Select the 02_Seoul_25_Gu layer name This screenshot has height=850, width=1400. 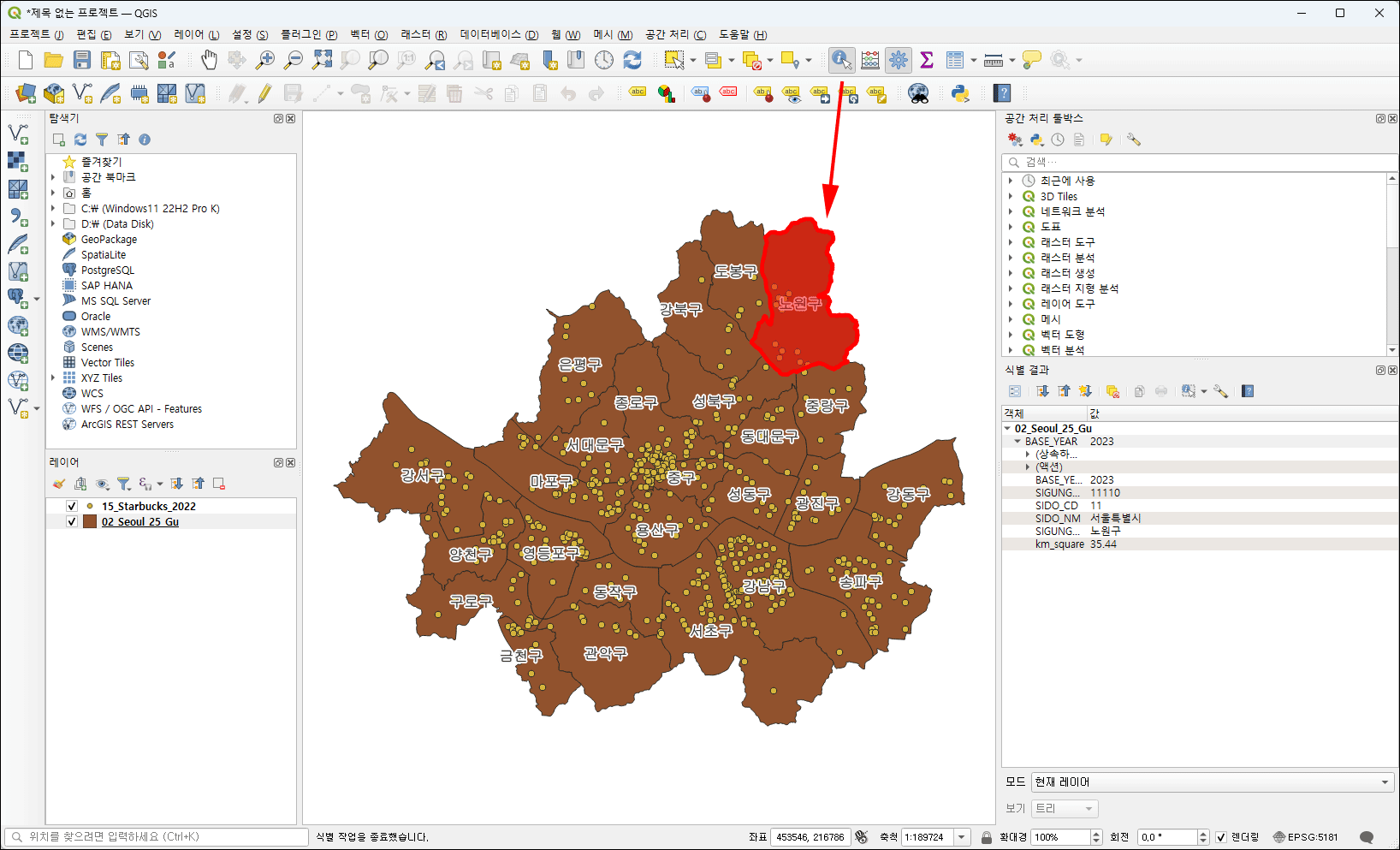(x=140, y=521)
